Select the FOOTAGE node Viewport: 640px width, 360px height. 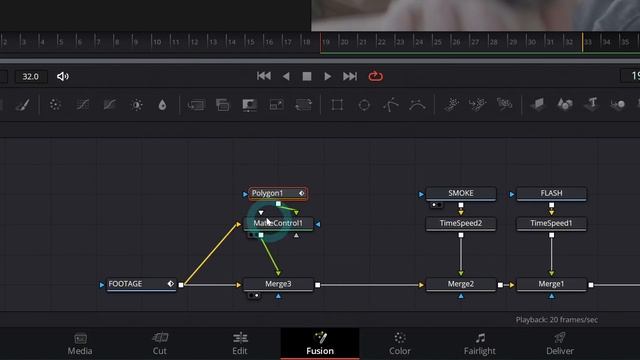(141, 284)
